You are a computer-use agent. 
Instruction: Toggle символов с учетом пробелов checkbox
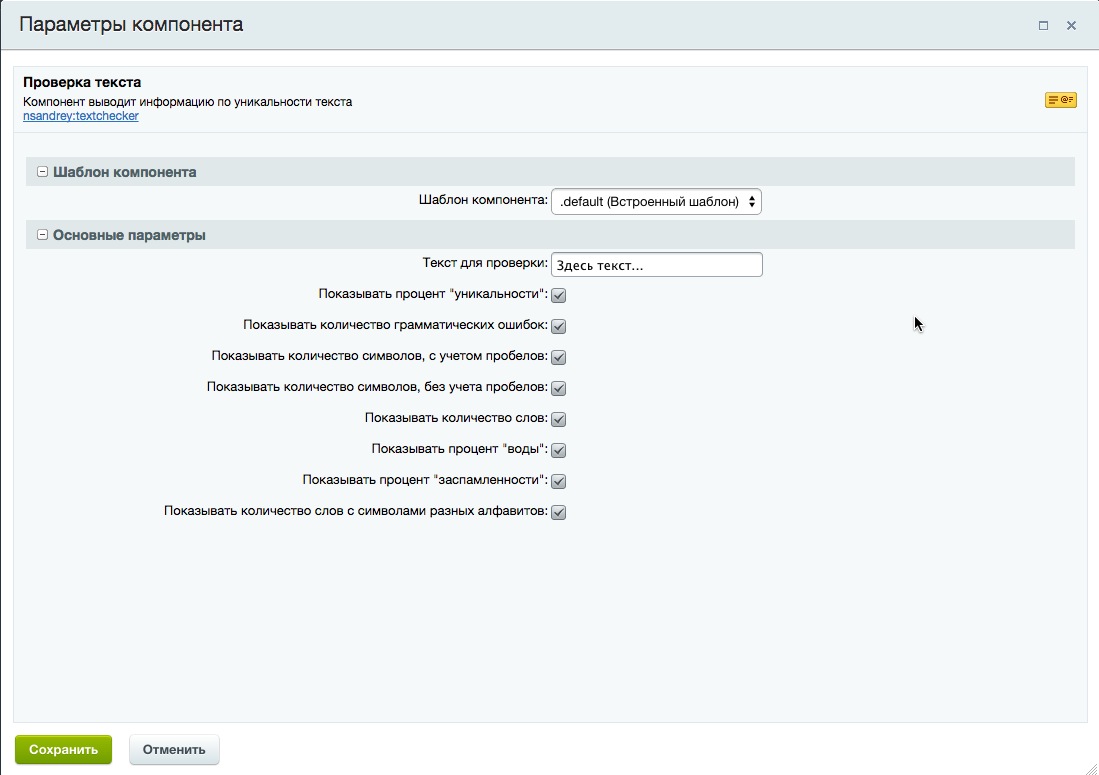[559, 357]
